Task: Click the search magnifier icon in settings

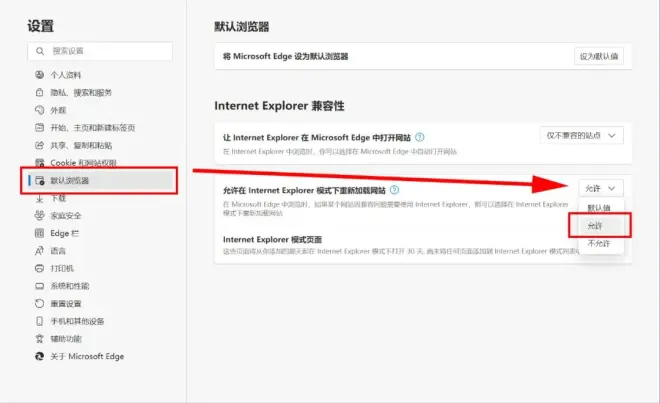Action: 40,51
